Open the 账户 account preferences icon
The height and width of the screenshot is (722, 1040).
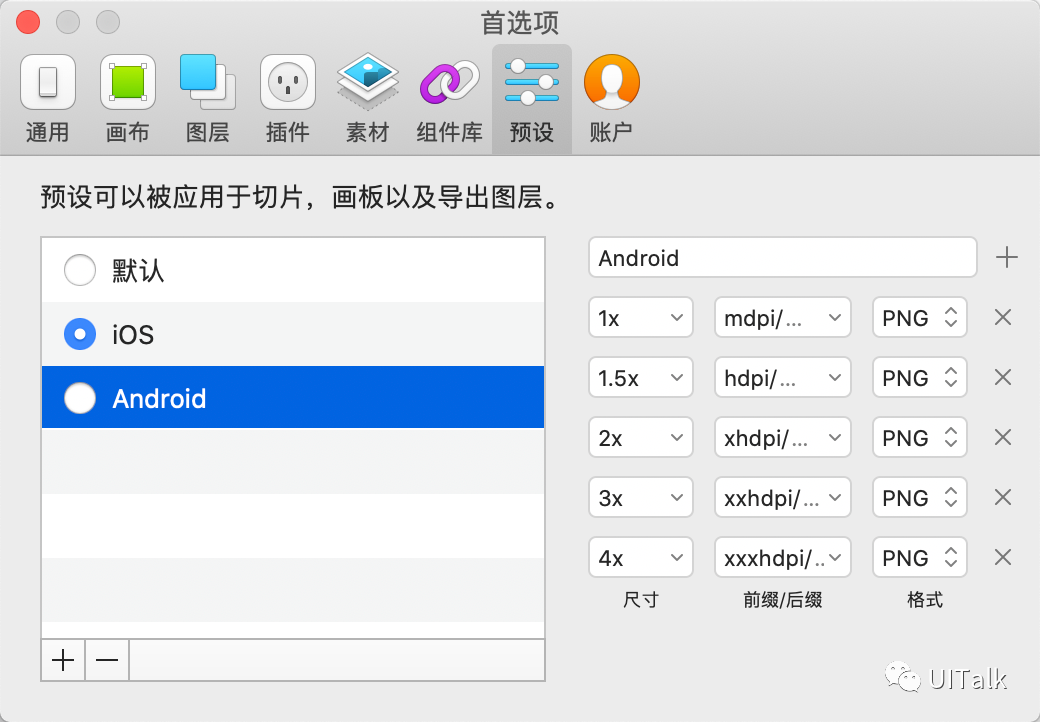(612, 83)
